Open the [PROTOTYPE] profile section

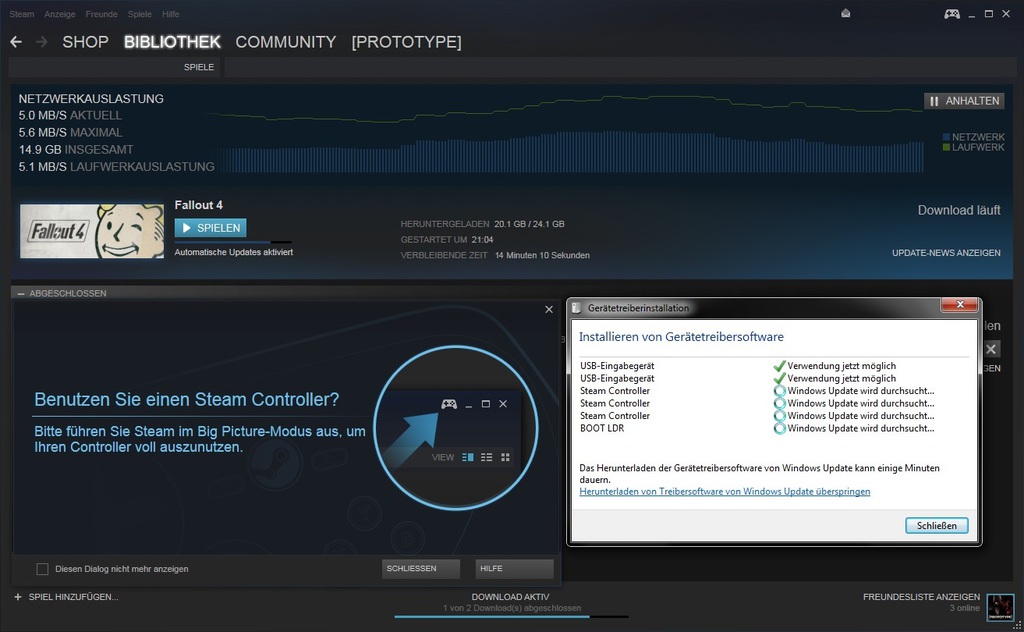pos(406,42)
